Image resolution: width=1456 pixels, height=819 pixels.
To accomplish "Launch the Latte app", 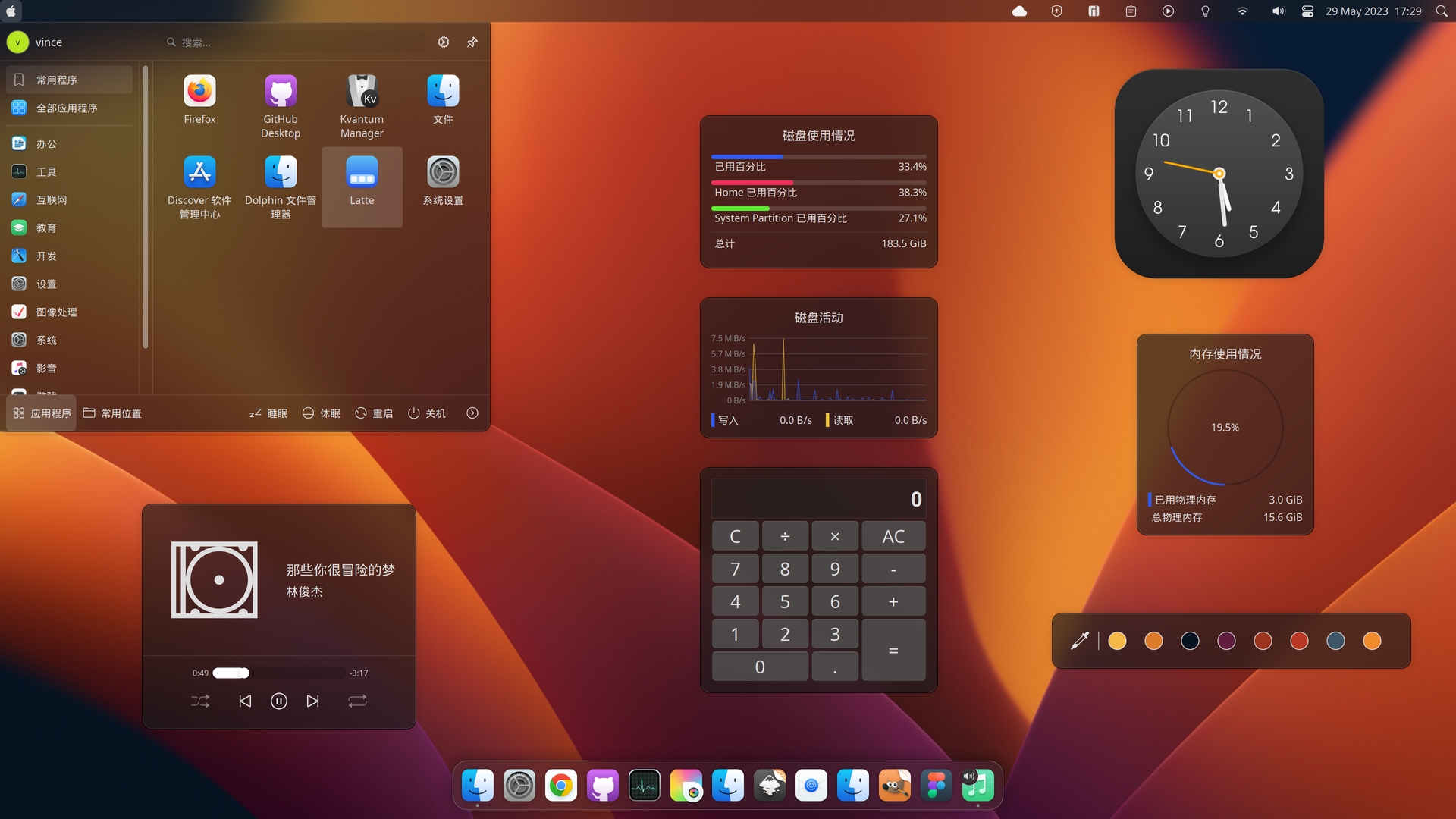I will (x=362, y=187).
